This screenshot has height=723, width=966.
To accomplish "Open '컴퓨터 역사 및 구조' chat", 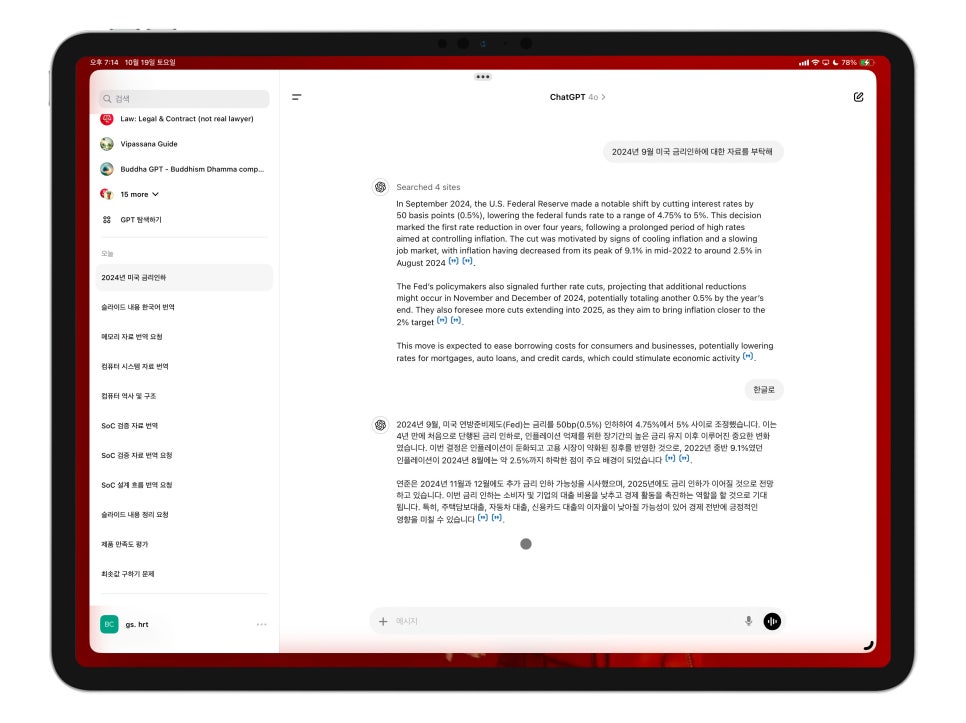I will point(129,396).
